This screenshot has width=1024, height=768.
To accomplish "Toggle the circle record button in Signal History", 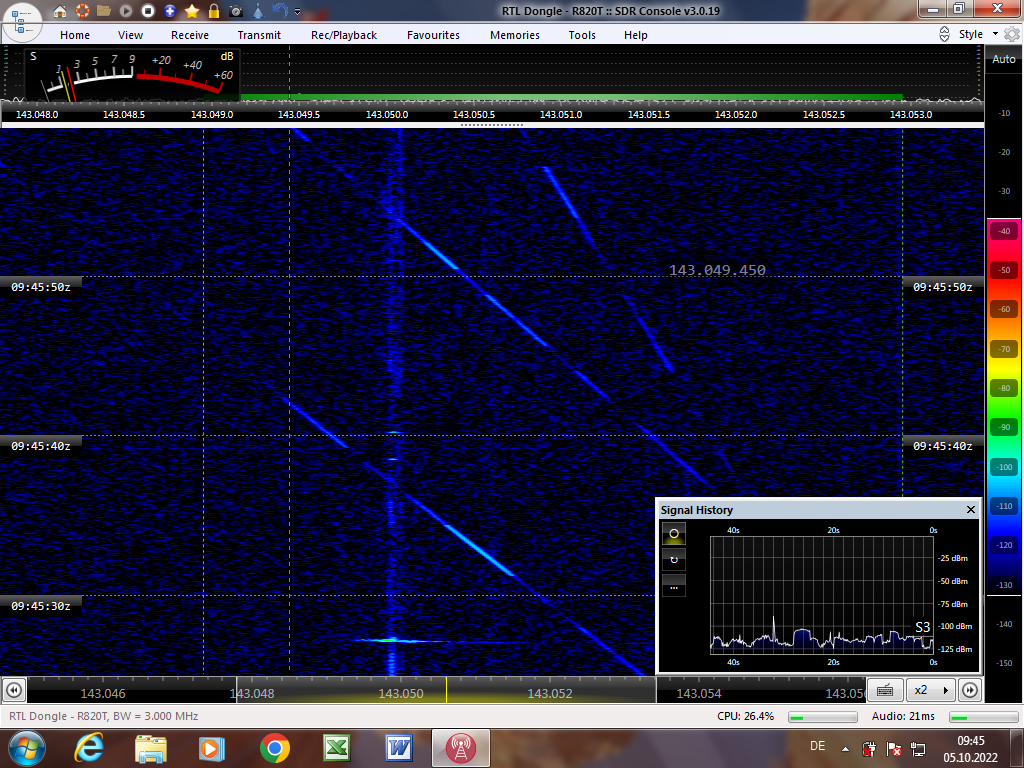I will click(674, 533).
